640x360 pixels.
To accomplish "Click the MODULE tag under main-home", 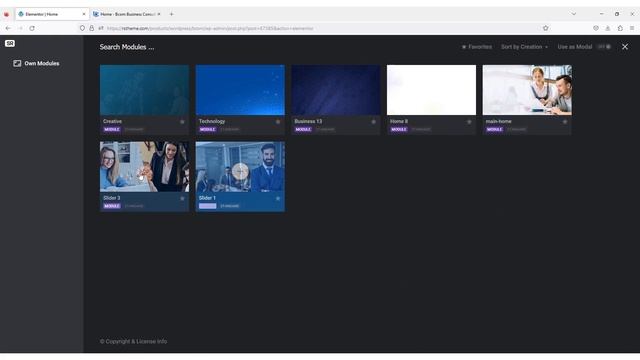I will point(494,129).
